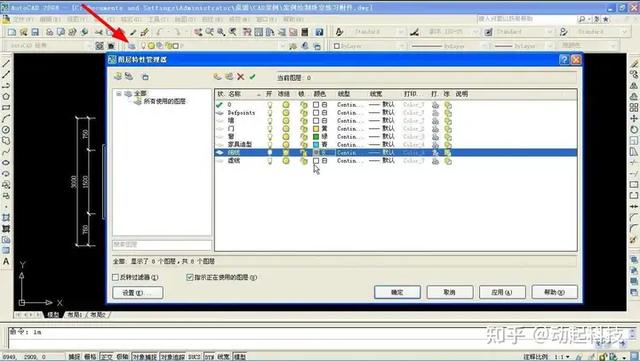Screen dimensions: 640x361
Task: Click green color swatch of 窗 layer
Action: (316, 136)
